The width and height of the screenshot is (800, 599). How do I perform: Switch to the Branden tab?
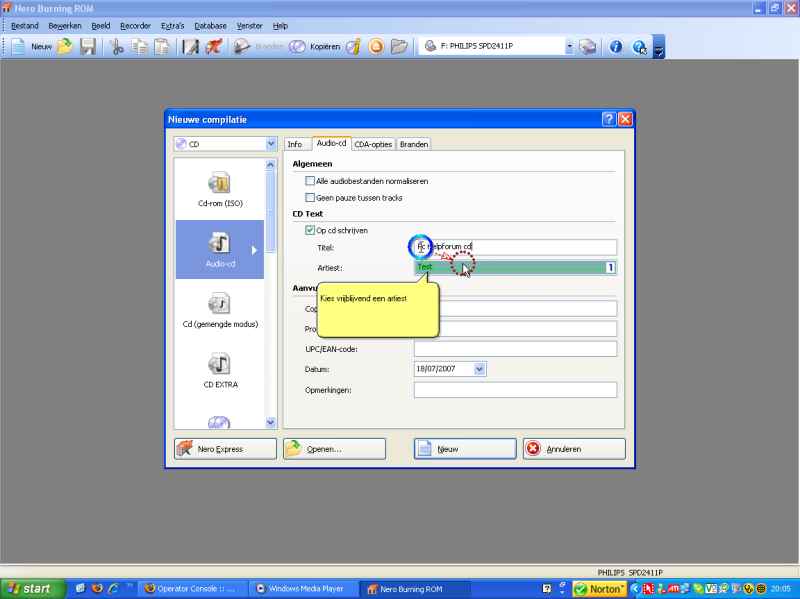click(x=414, y=144)
